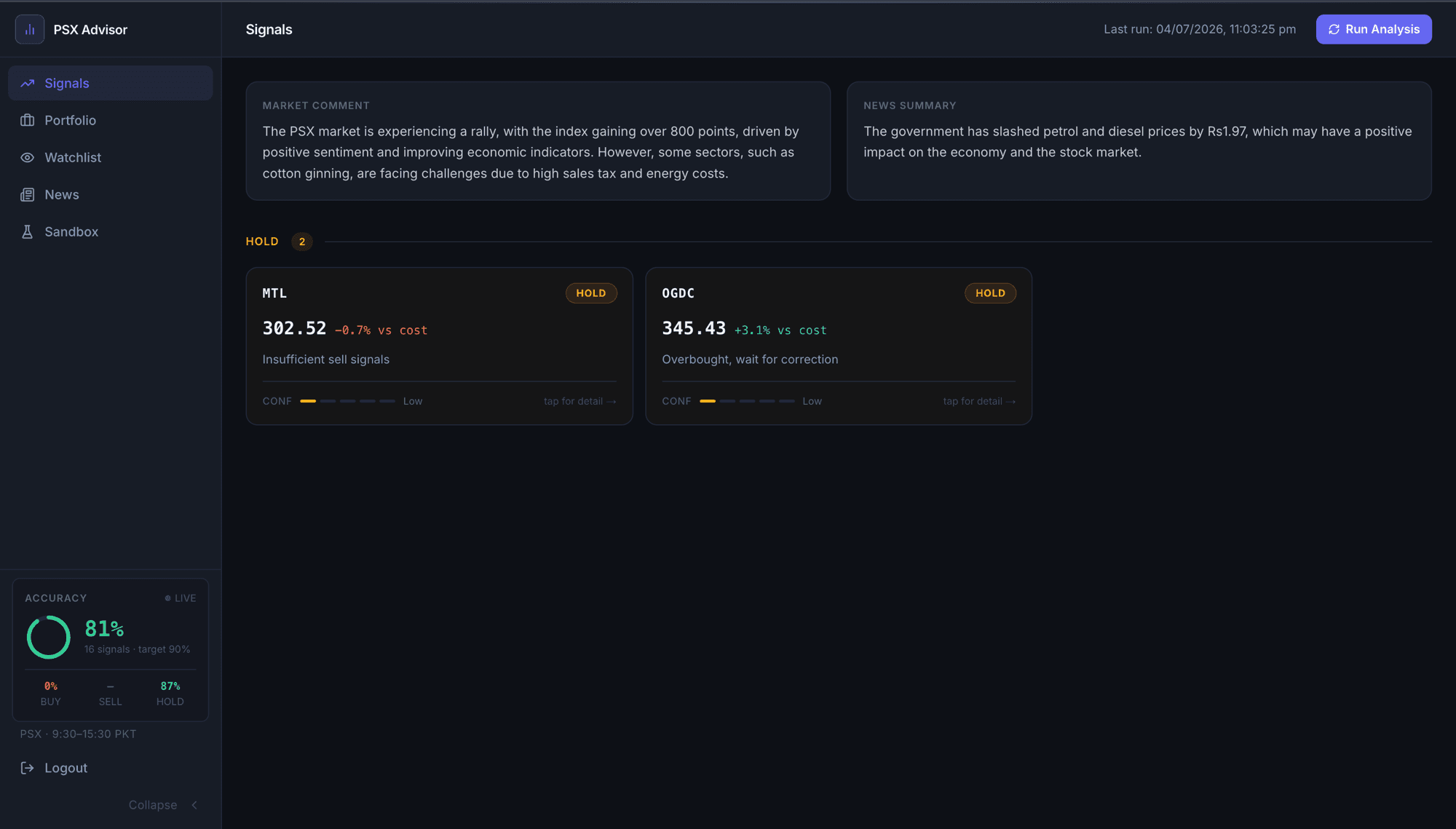Image resolution: width=1456 pixels, height=829 pixels.
Task: Switch to the Sandbox page
Action: click(111, 231)
